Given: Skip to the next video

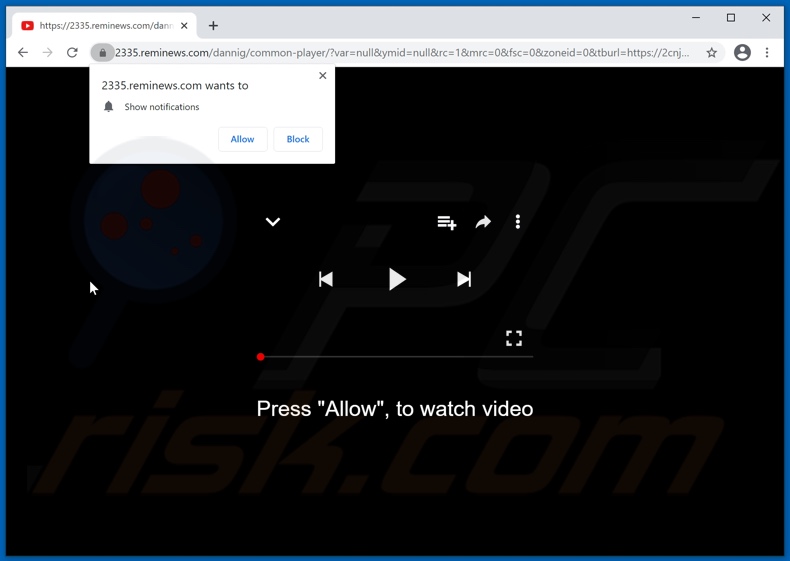Looking at the screenshot, I should pos(464,279).
